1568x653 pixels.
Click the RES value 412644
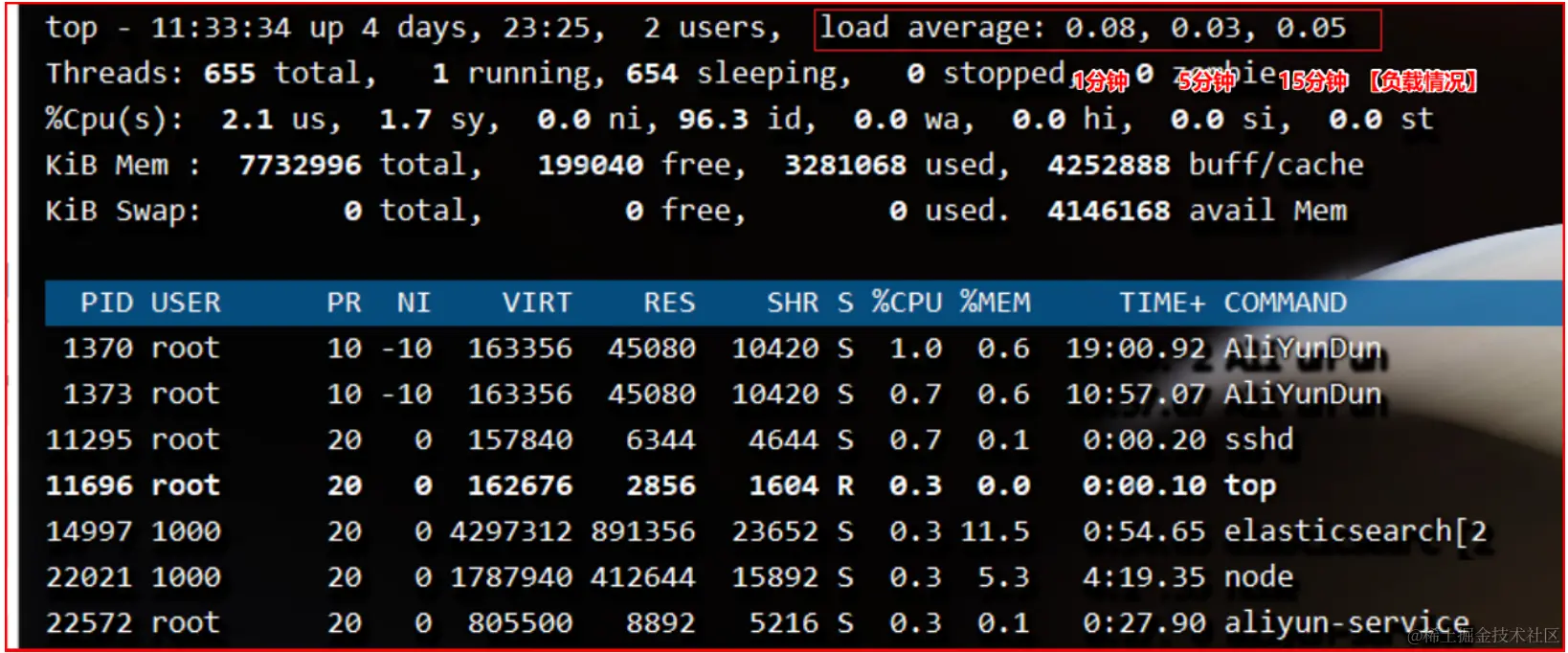pyautogui.click(x=642, y=577)
